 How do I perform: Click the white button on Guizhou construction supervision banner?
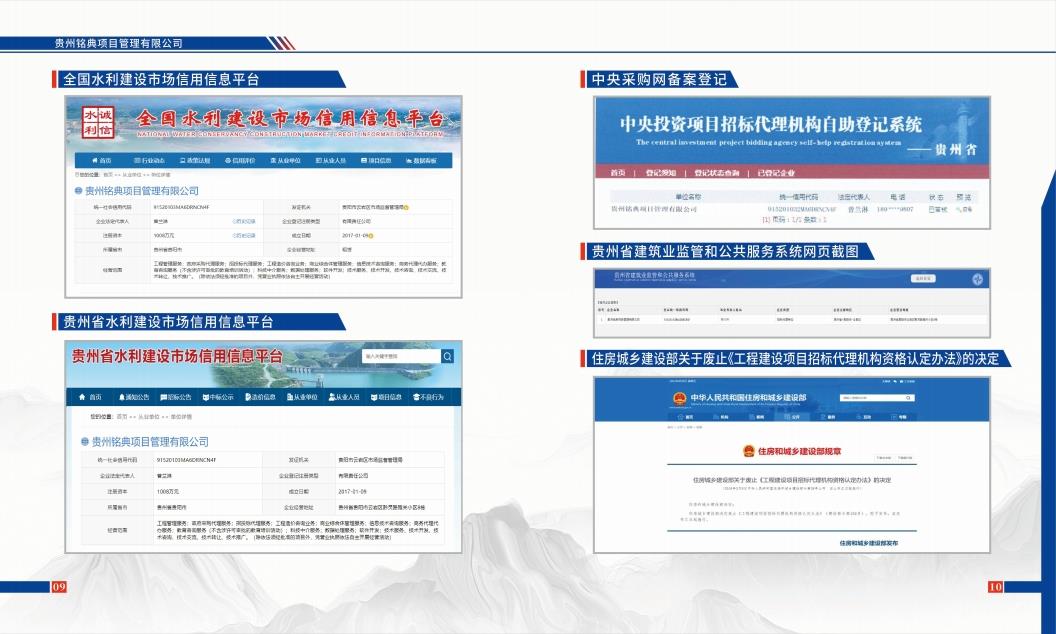(x=923, y=278)
